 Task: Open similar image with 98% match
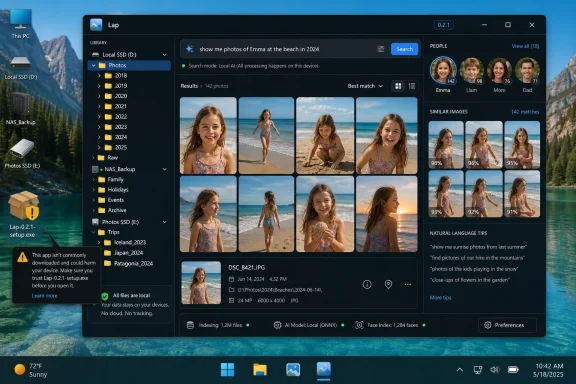pyautogui.click(x=446, y=145)
